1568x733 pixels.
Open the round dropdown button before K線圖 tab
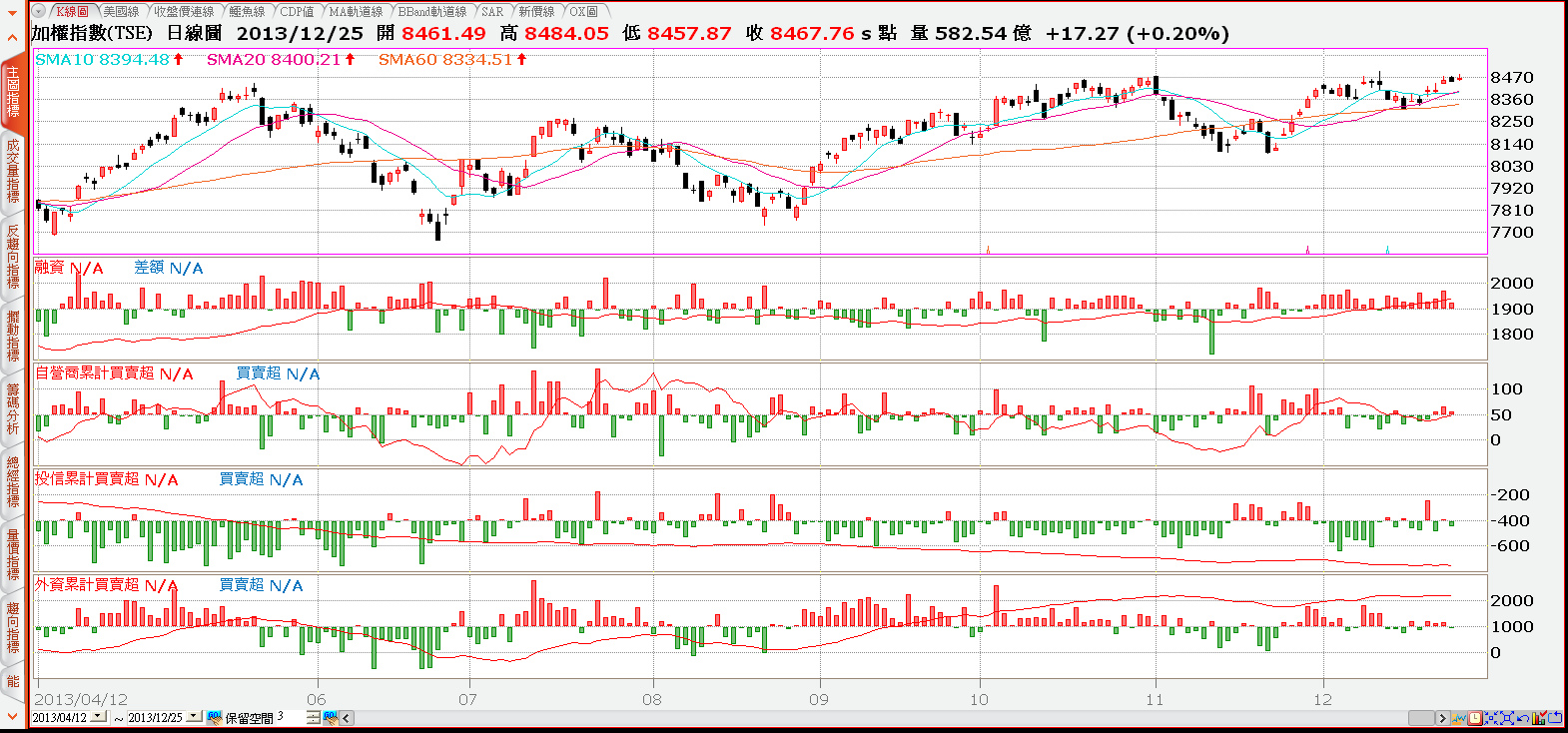click(38, 11)
